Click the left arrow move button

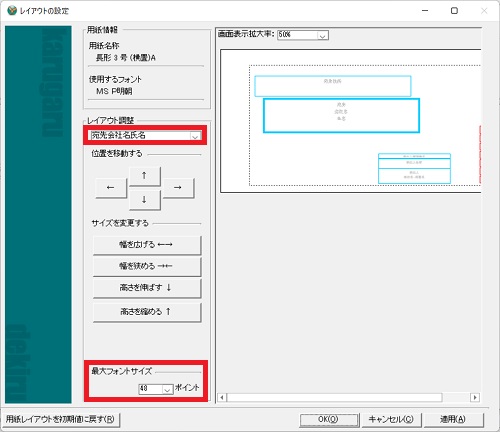[x=111, y=188]
